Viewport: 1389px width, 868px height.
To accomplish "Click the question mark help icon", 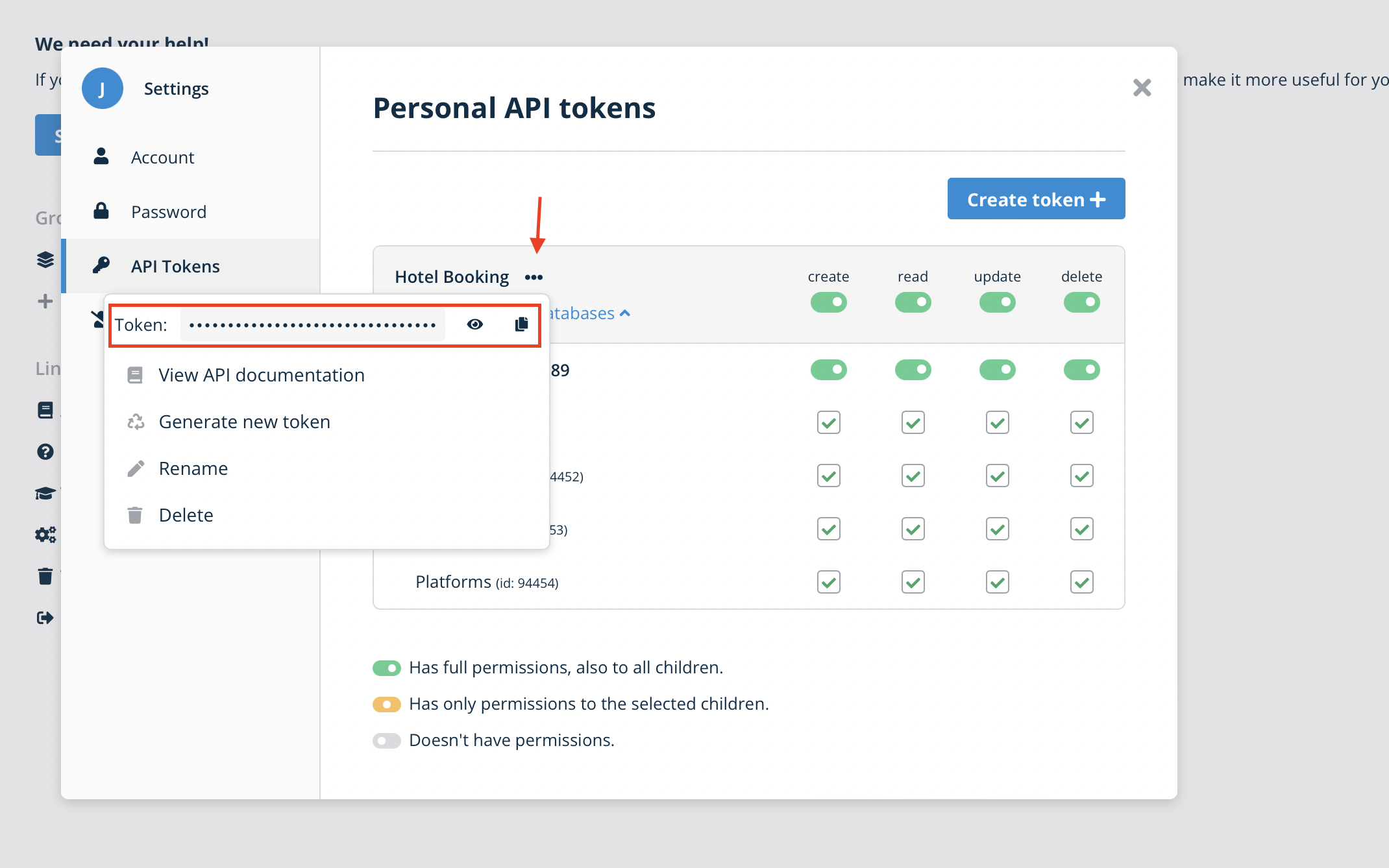I will pos(45,452).
